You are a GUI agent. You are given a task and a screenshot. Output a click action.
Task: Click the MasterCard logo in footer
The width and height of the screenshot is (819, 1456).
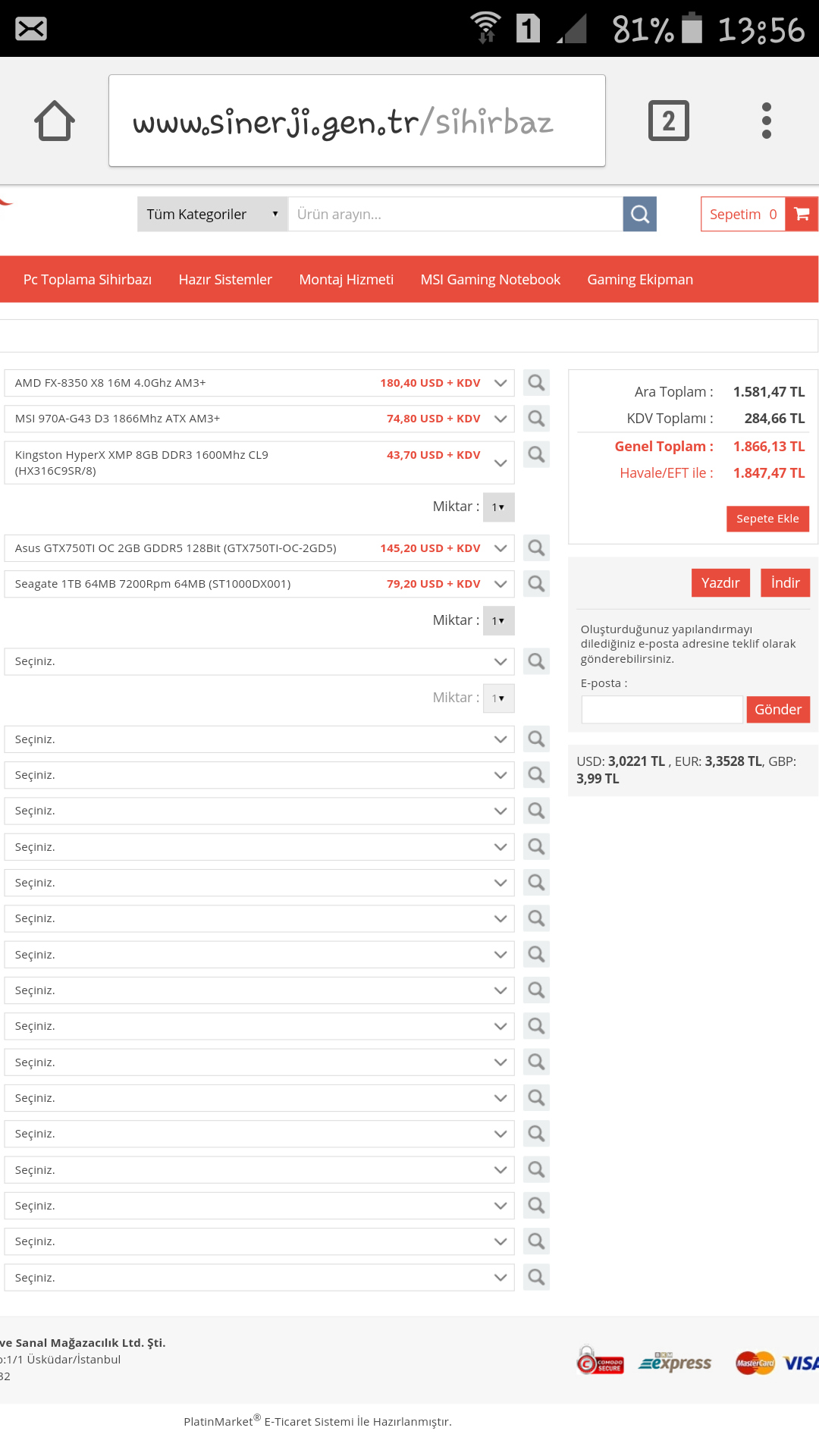[x=755, y=1363]
